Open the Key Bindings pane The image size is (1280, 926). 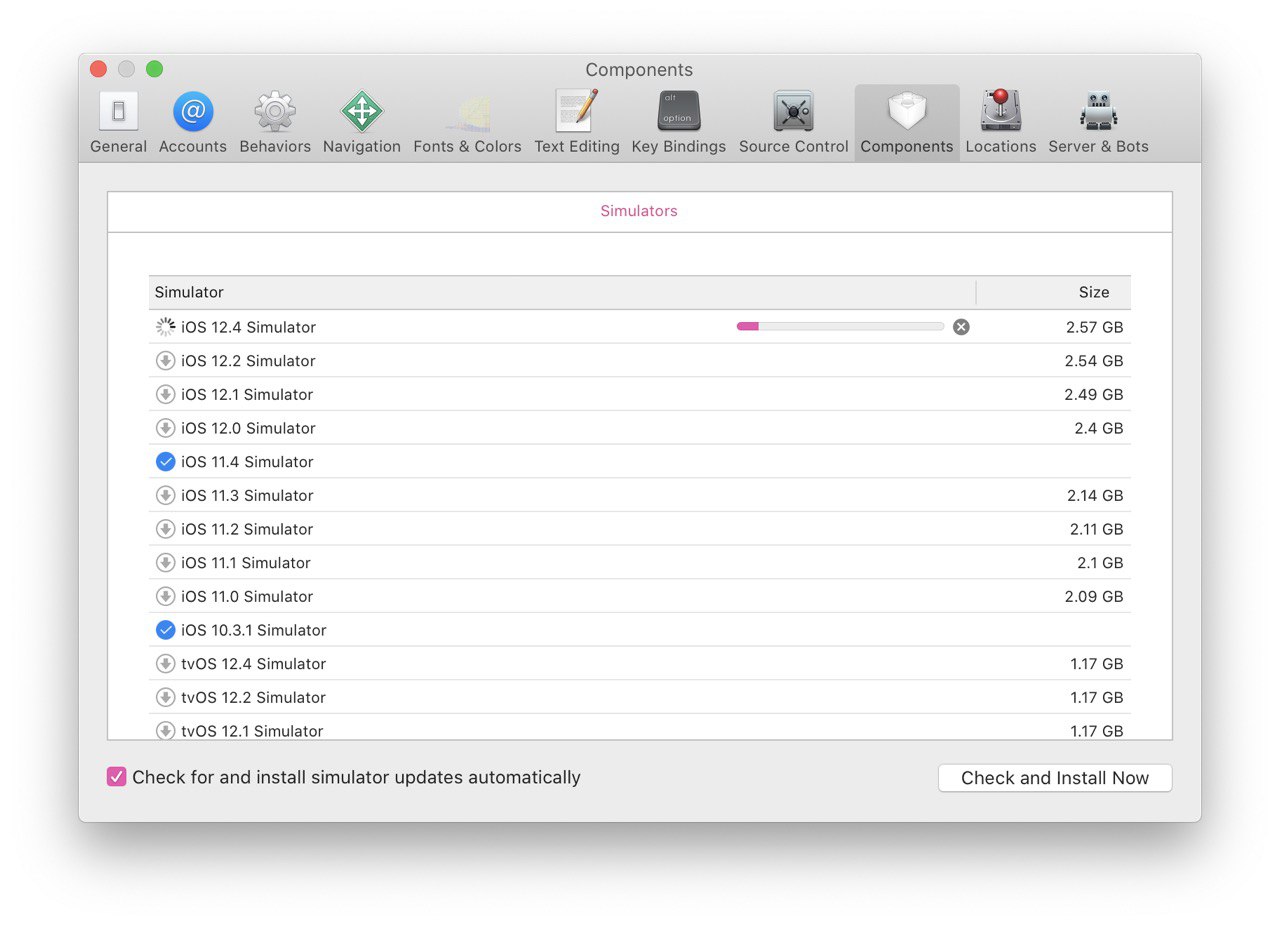679,123
